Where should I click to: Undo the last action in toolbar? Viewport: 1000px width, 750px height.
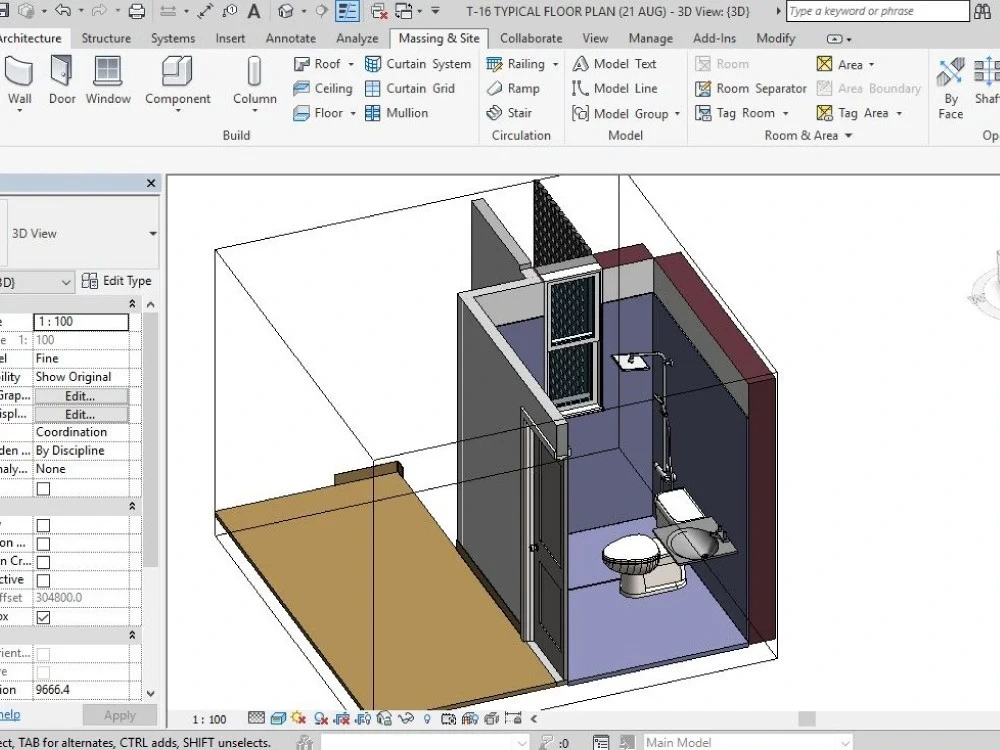[x=62, y=11]
